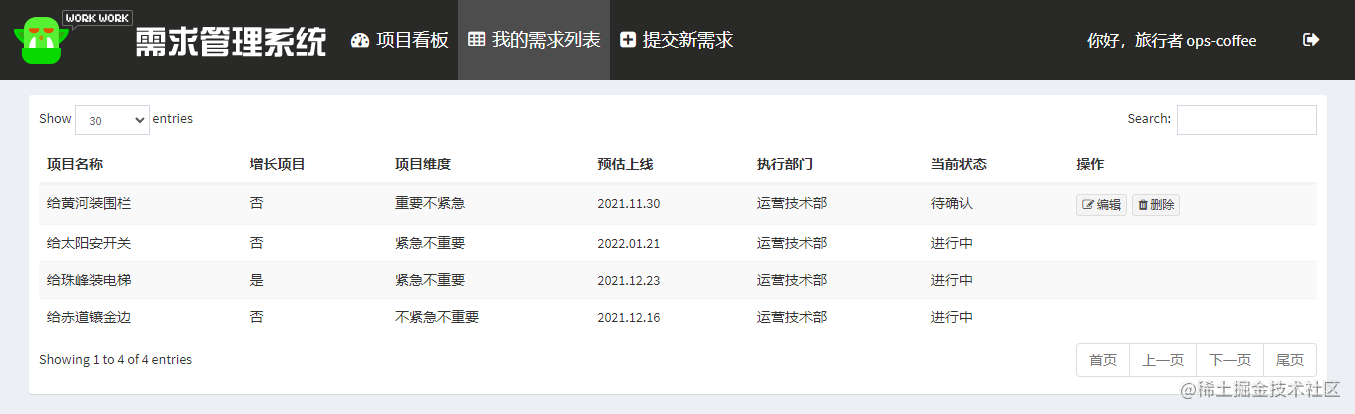Open the 我的需求列表 tab
This screenshot has height=414, width=1355.
pos(534,40)
